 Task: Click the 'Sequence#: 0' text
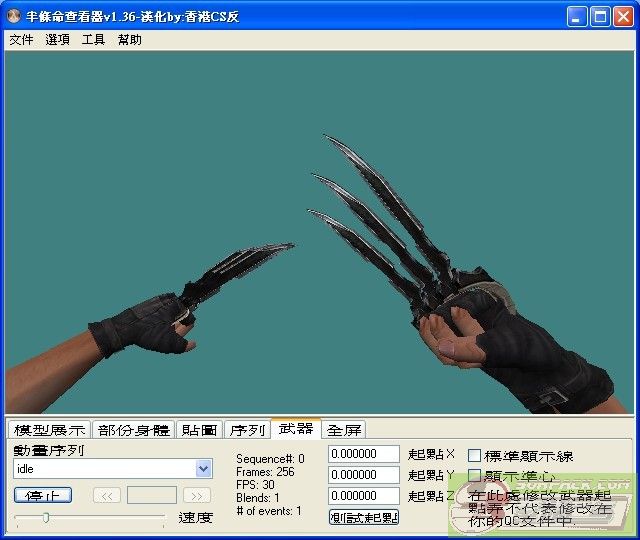[x=270, y=459]
